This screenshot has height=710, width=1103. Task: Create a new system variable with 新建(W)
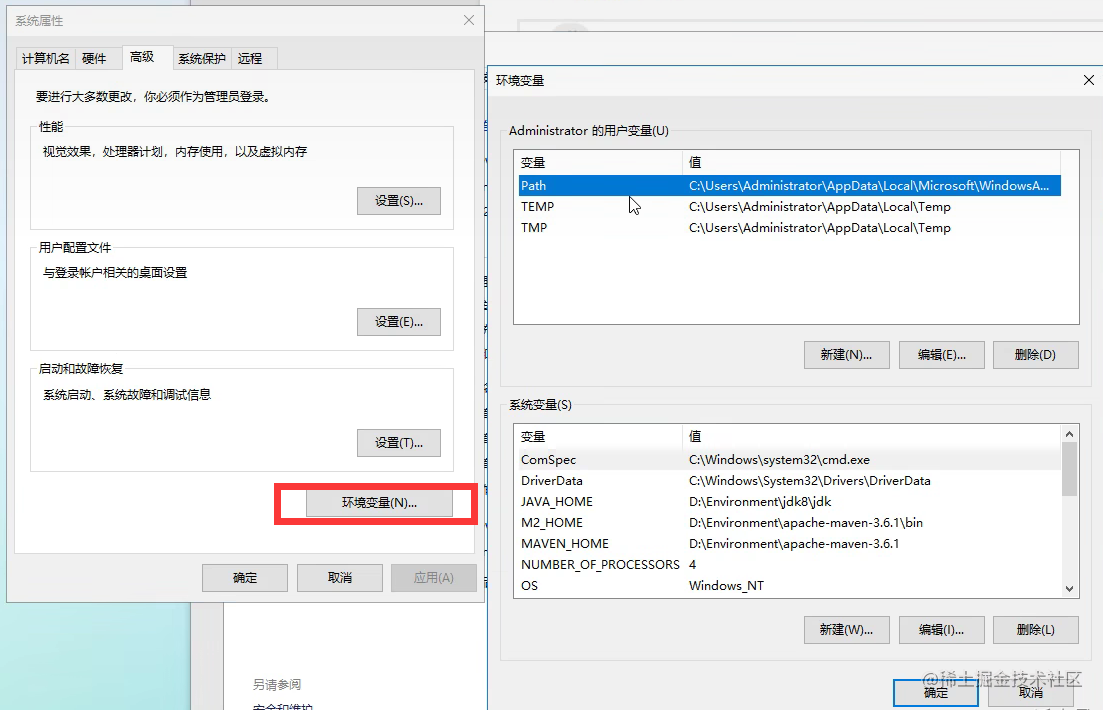click(846, 630)
